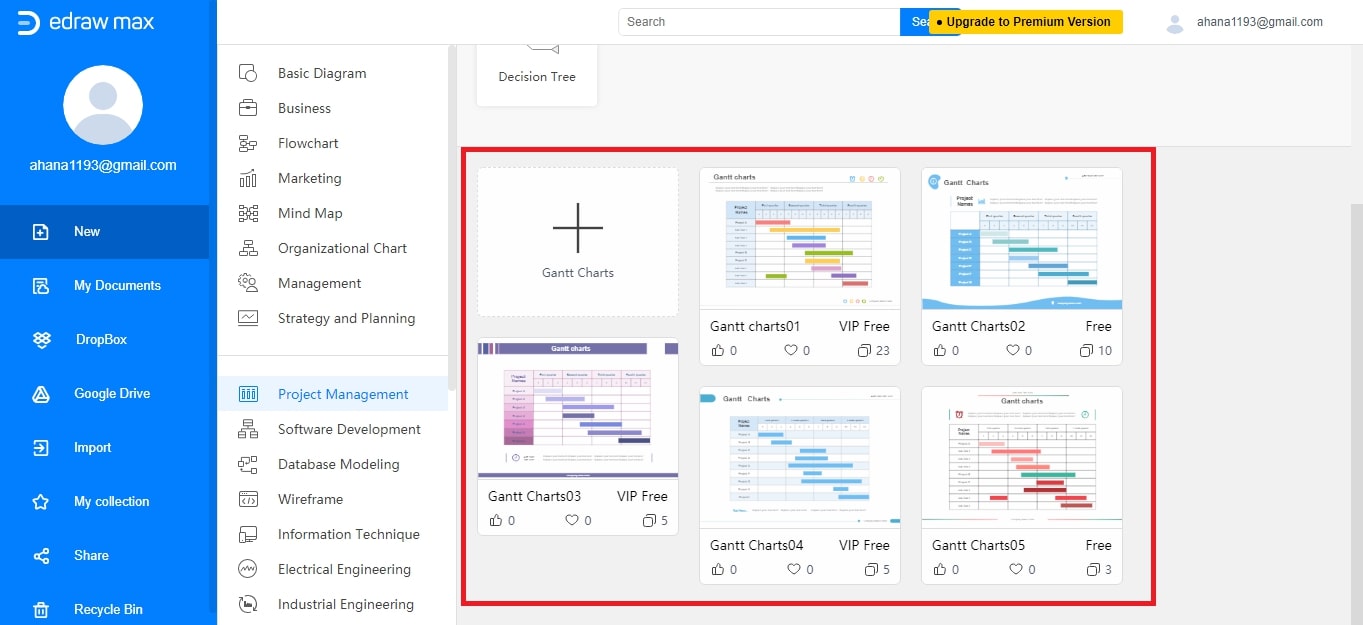Image resolution: width=1363 pixels, height=625 pixels.
Task: Open the ahana1193@gmail.com account menu
Action: 1259,22
